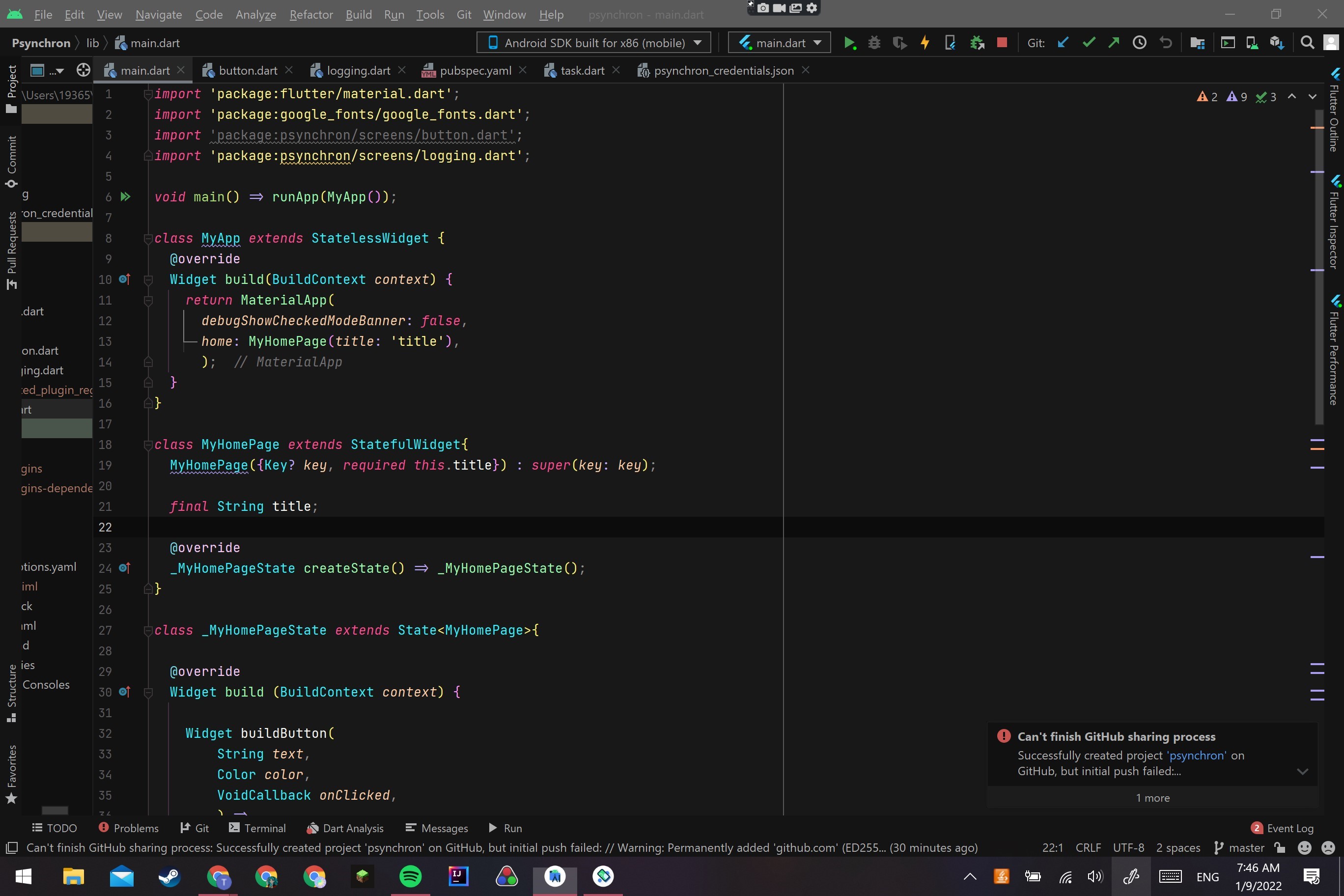1344x896 pixels.
Task: Expand the GitHub sharing notification chevron
Action: pos(1302,771)
